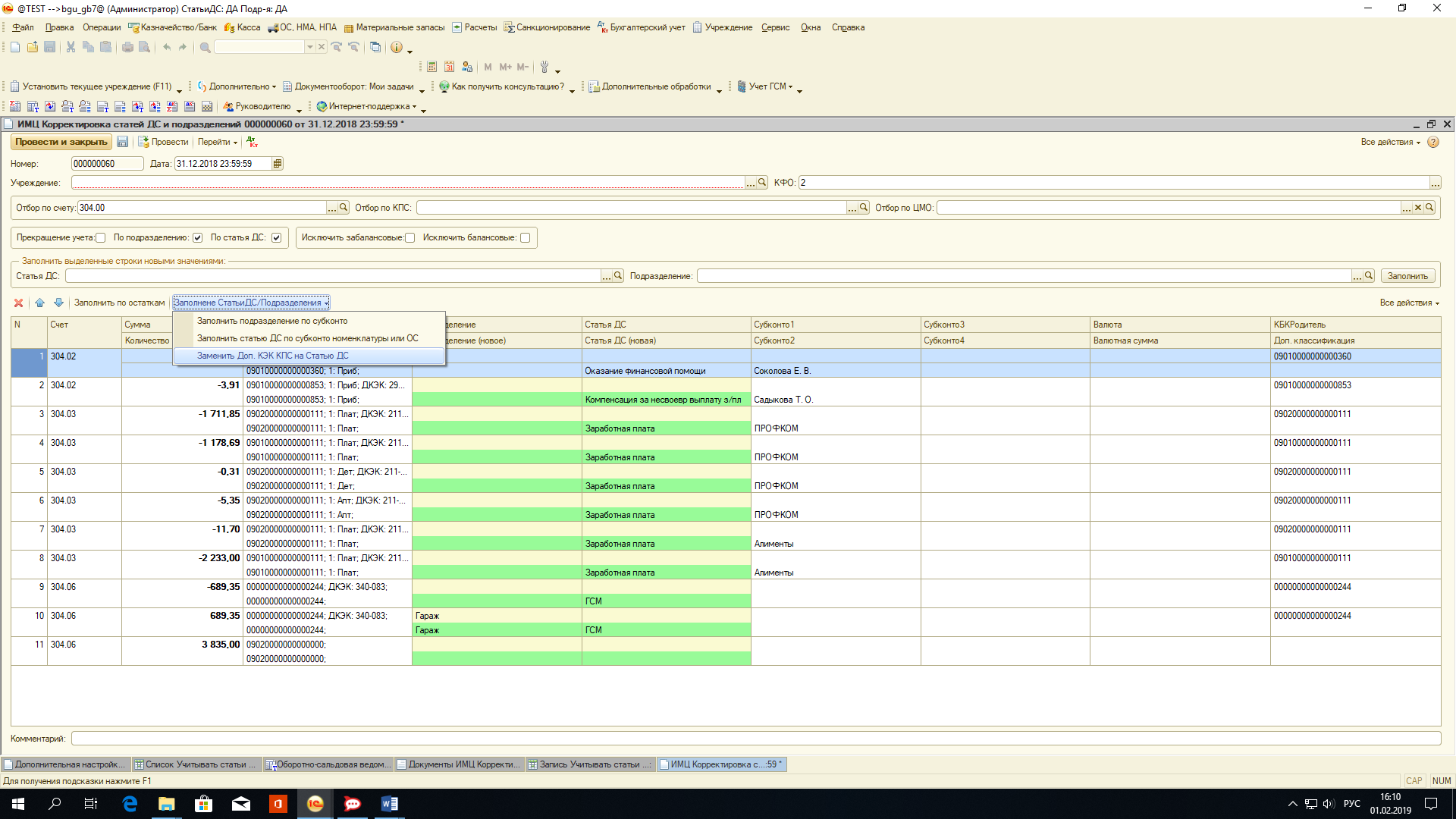Toggle Исключить забалансовые checkbox
This screenshot has height=819, width=1456.
pos(410,238)
